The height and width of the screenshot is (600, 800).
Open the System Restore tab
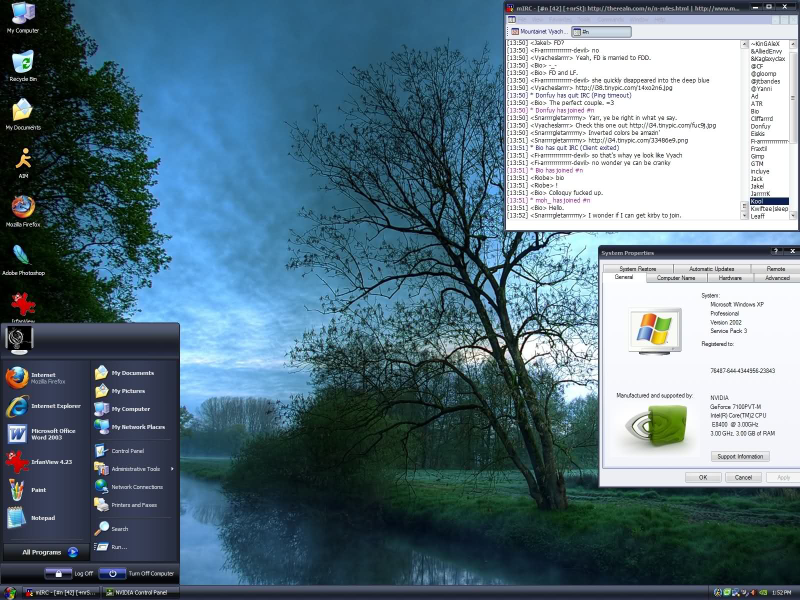638,268
